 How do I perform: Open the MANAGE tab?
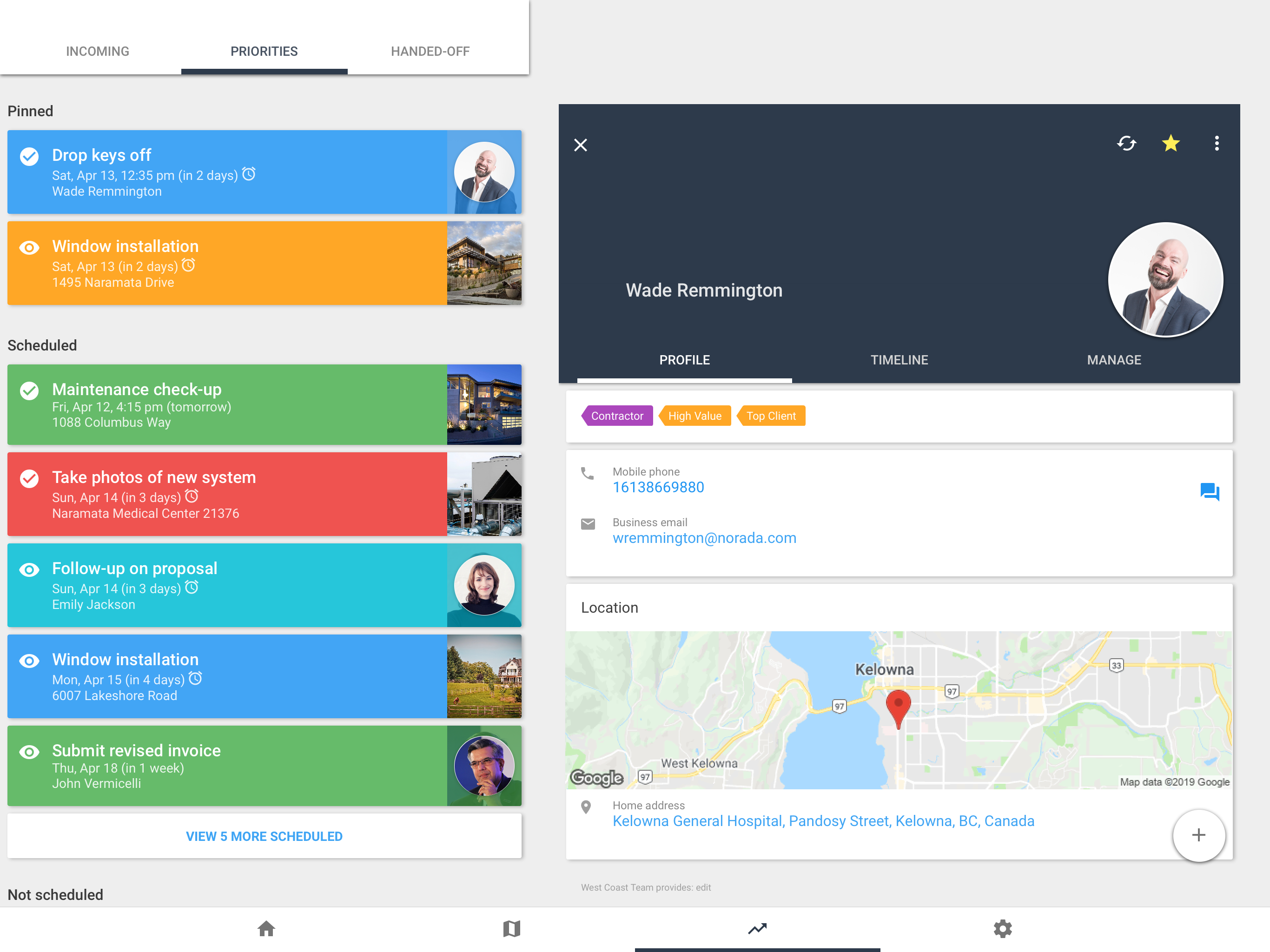point(1114,360)
